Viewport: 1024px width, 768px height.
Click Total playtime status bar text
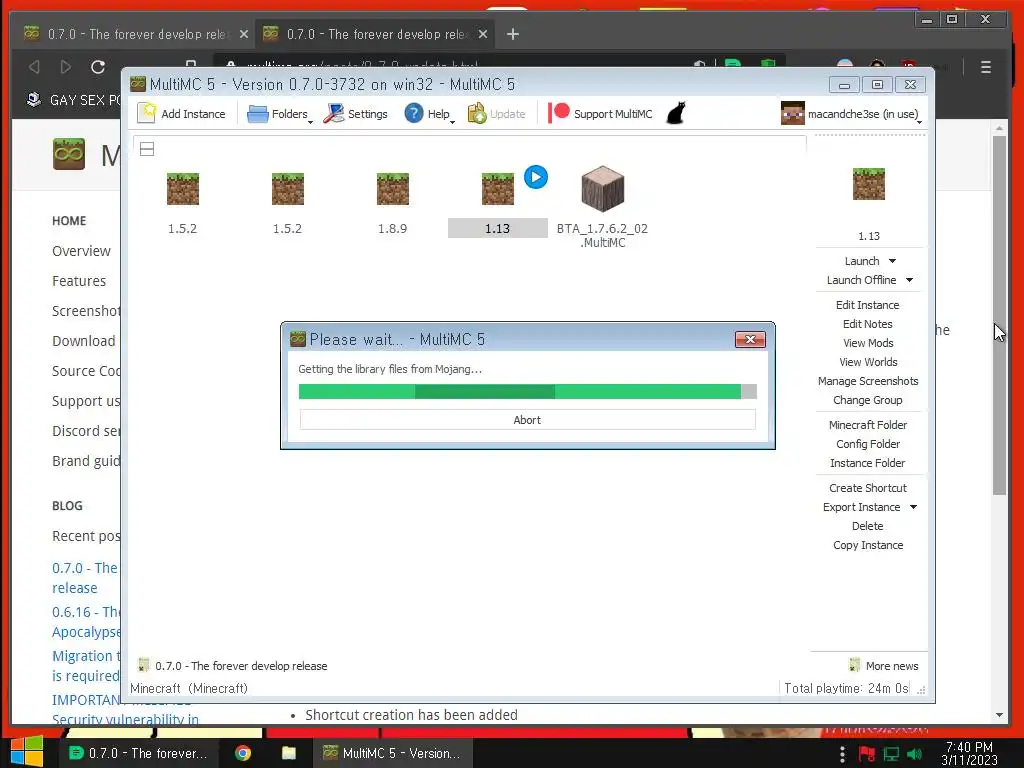coord(846,688)
